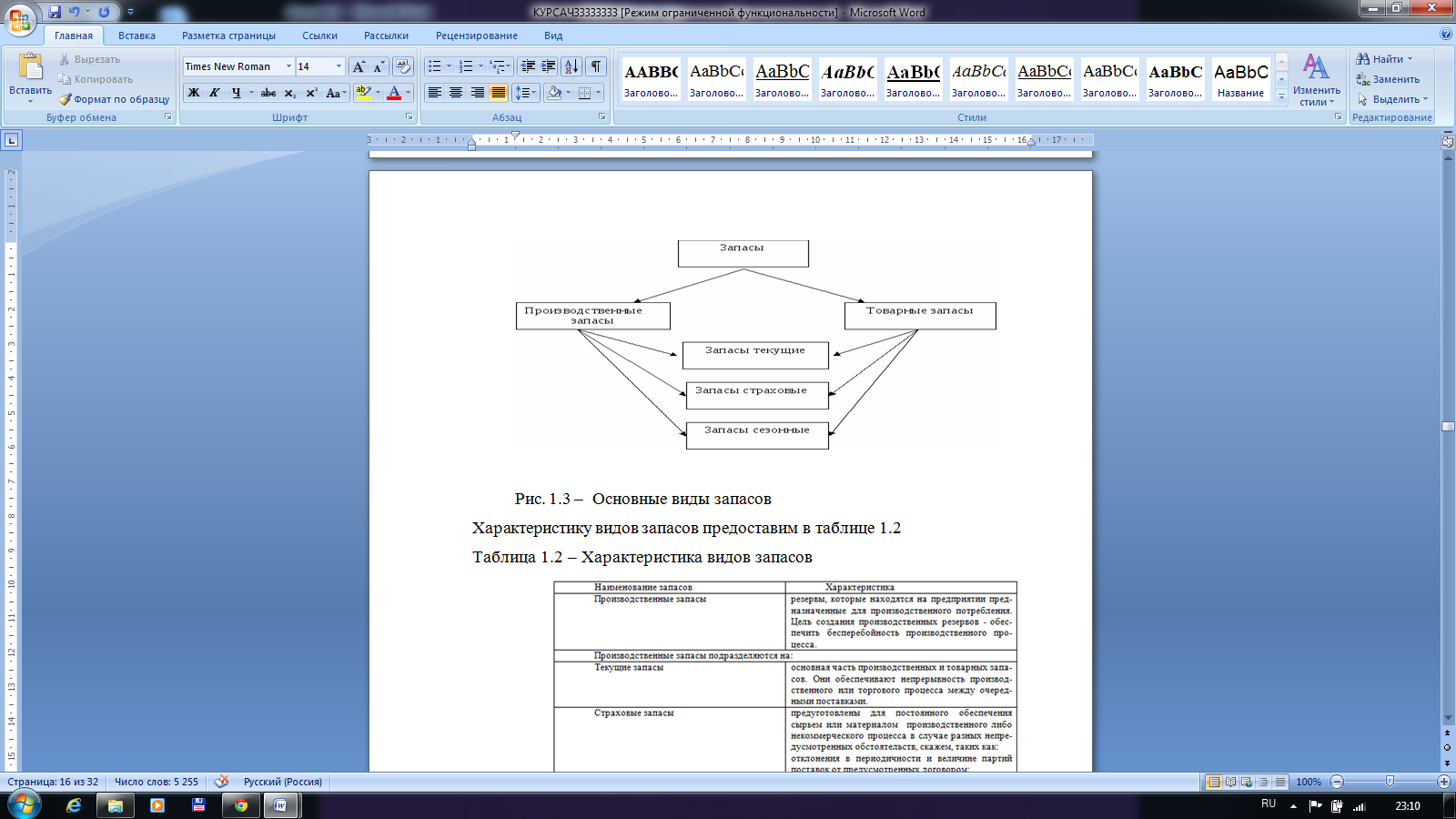Click the page counter Страница: 16 из 32
This screenshot has width=1456, height=819.
(53, 782)
